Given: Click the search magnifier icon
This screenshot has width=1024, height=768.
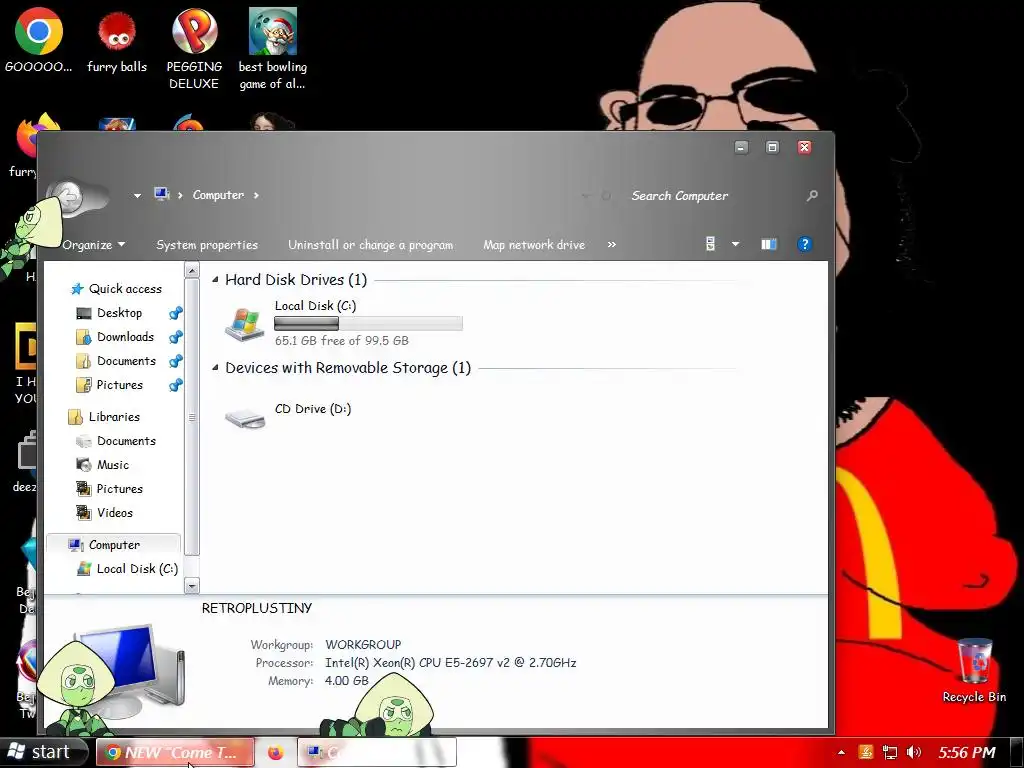Looking at the screenshot, I should (x=812, y=195).
